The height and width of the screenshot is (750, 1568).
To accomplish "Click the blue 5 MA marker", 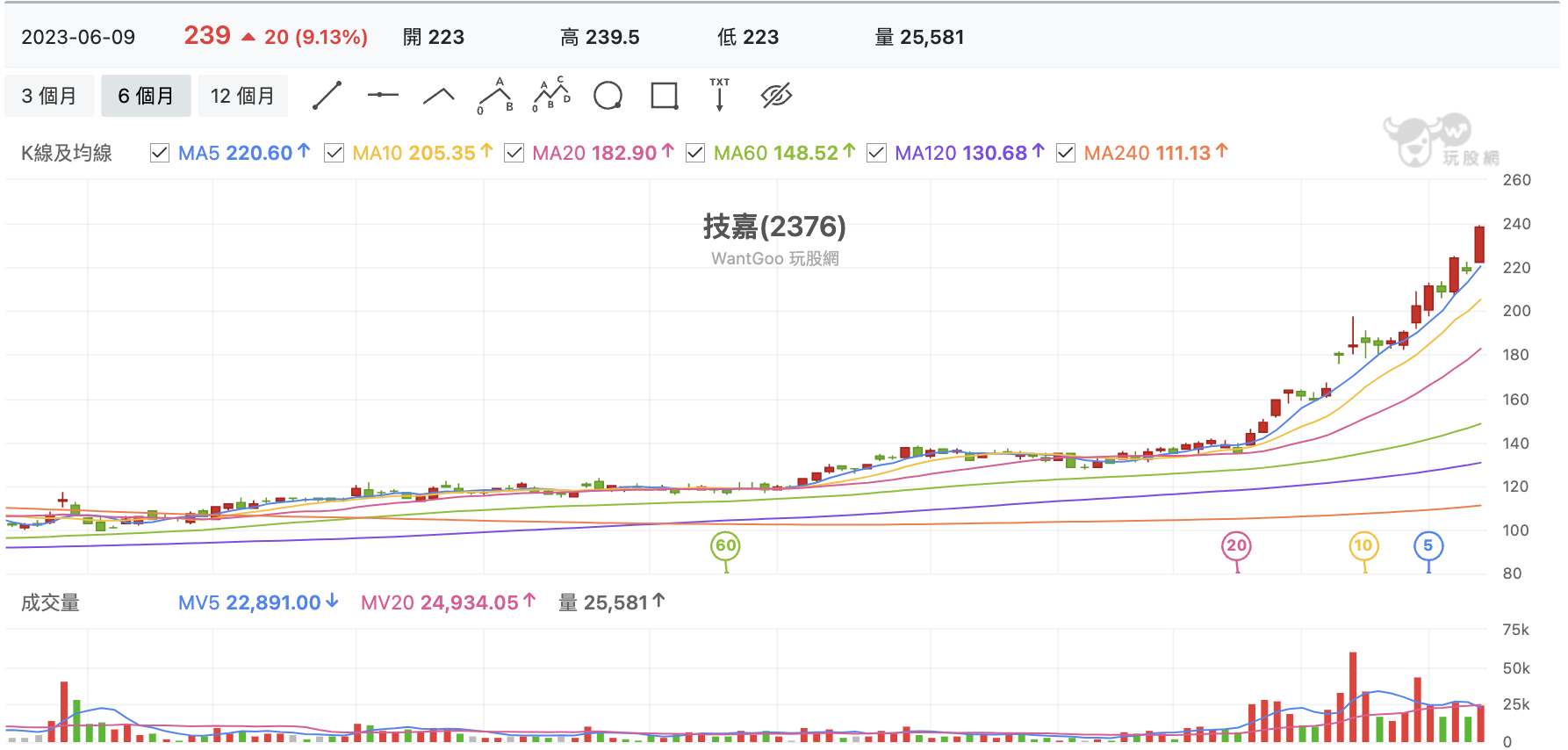I will (1428, 545).
